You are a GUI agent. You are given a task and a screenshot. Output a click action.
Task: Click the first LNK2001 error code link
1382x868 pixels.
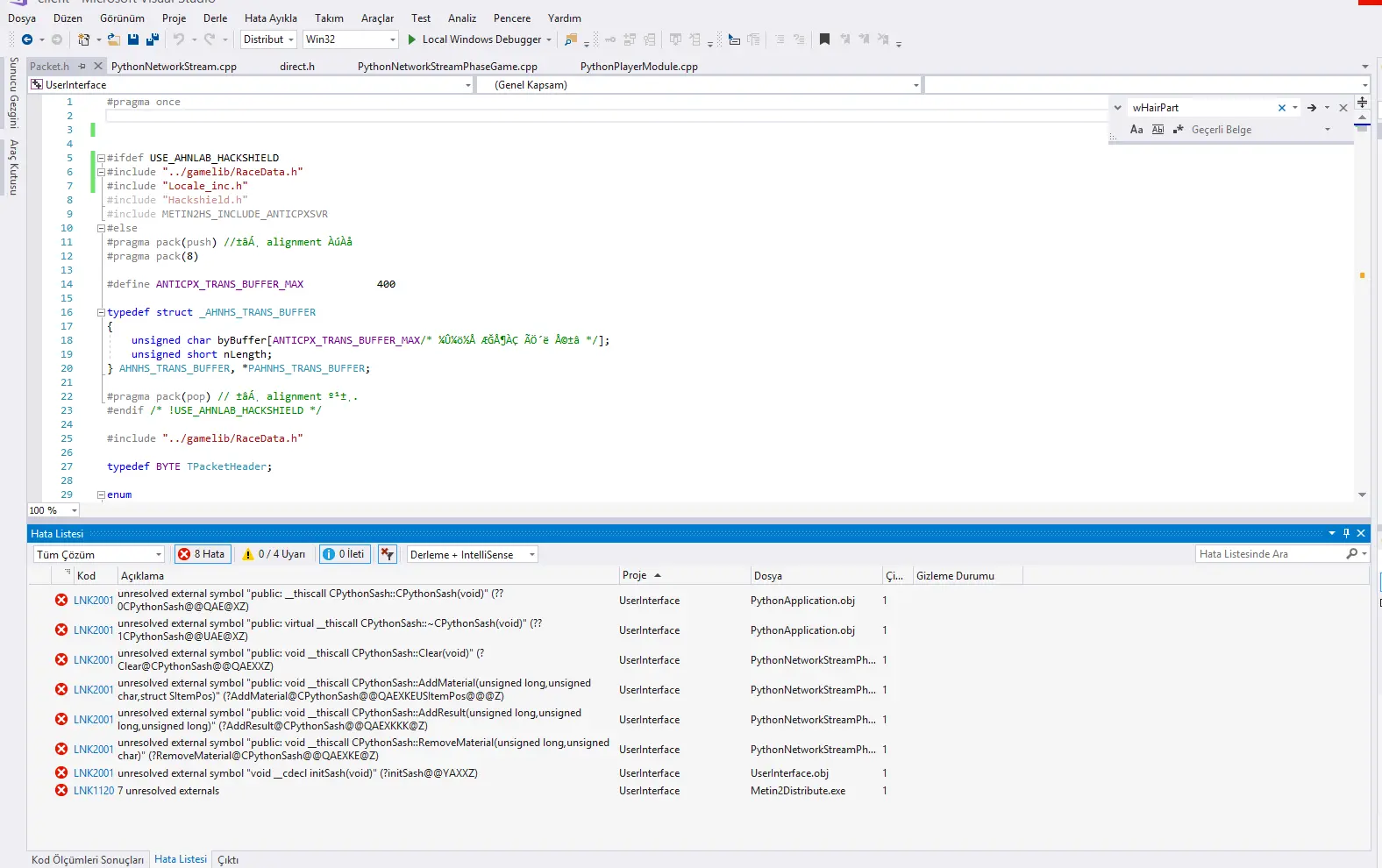(x=93, y=601)
